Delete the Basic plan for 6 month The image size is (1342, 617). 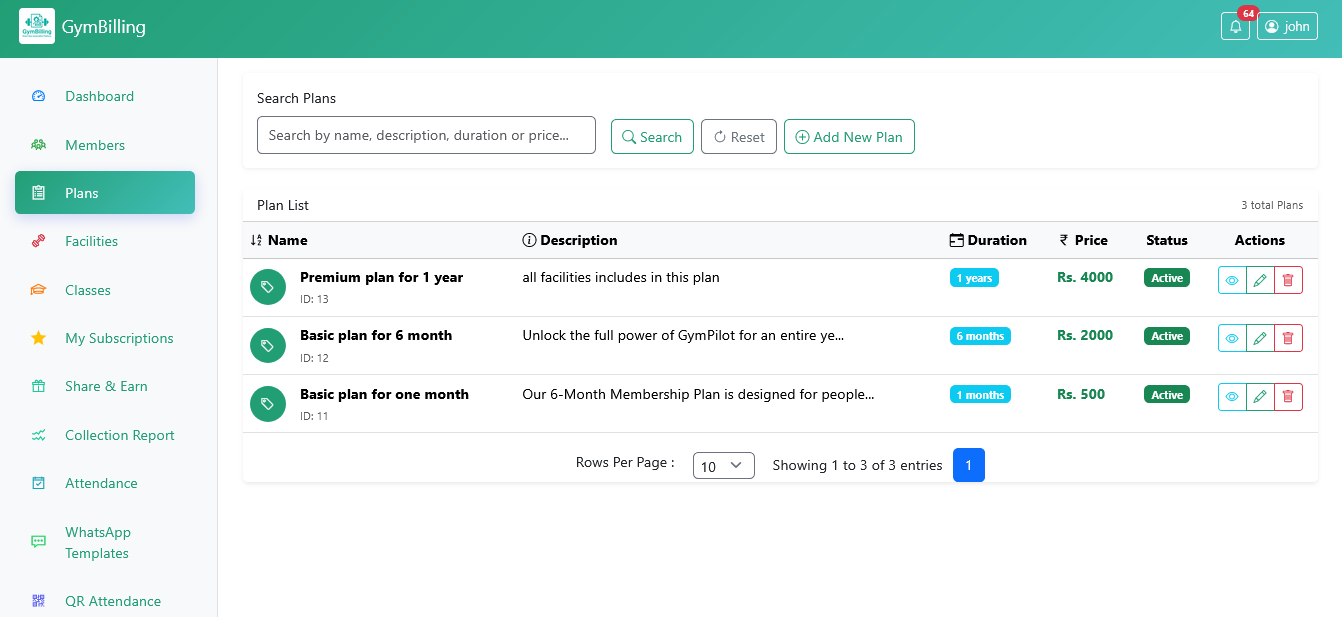click(1288, 338)
